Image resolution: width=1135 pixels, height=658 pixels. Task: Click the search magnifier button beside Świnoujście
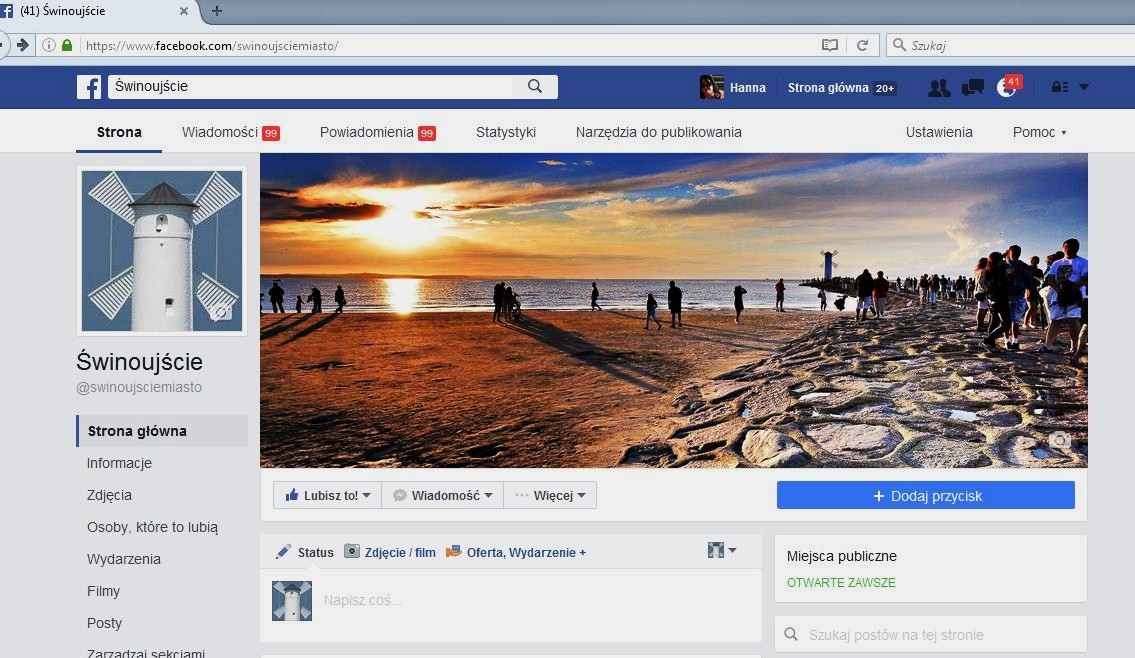pyautogui.click(x=535, y=87)
